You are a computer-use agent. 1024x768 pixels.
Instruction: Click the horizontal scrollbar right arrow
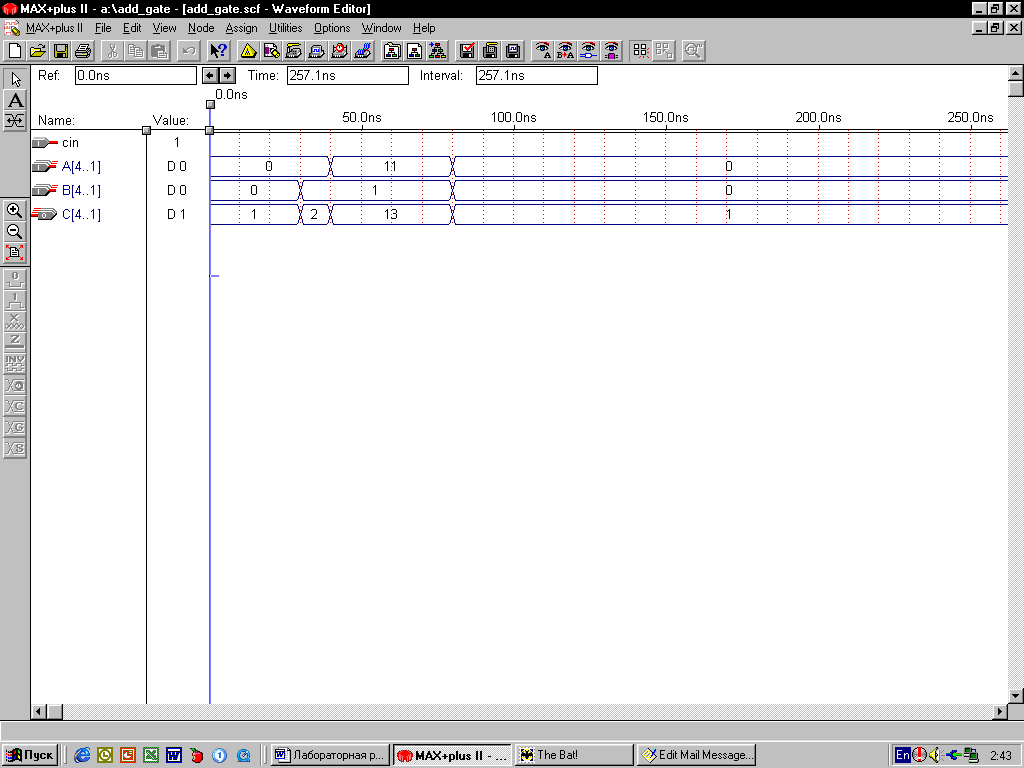click(999, 711)
